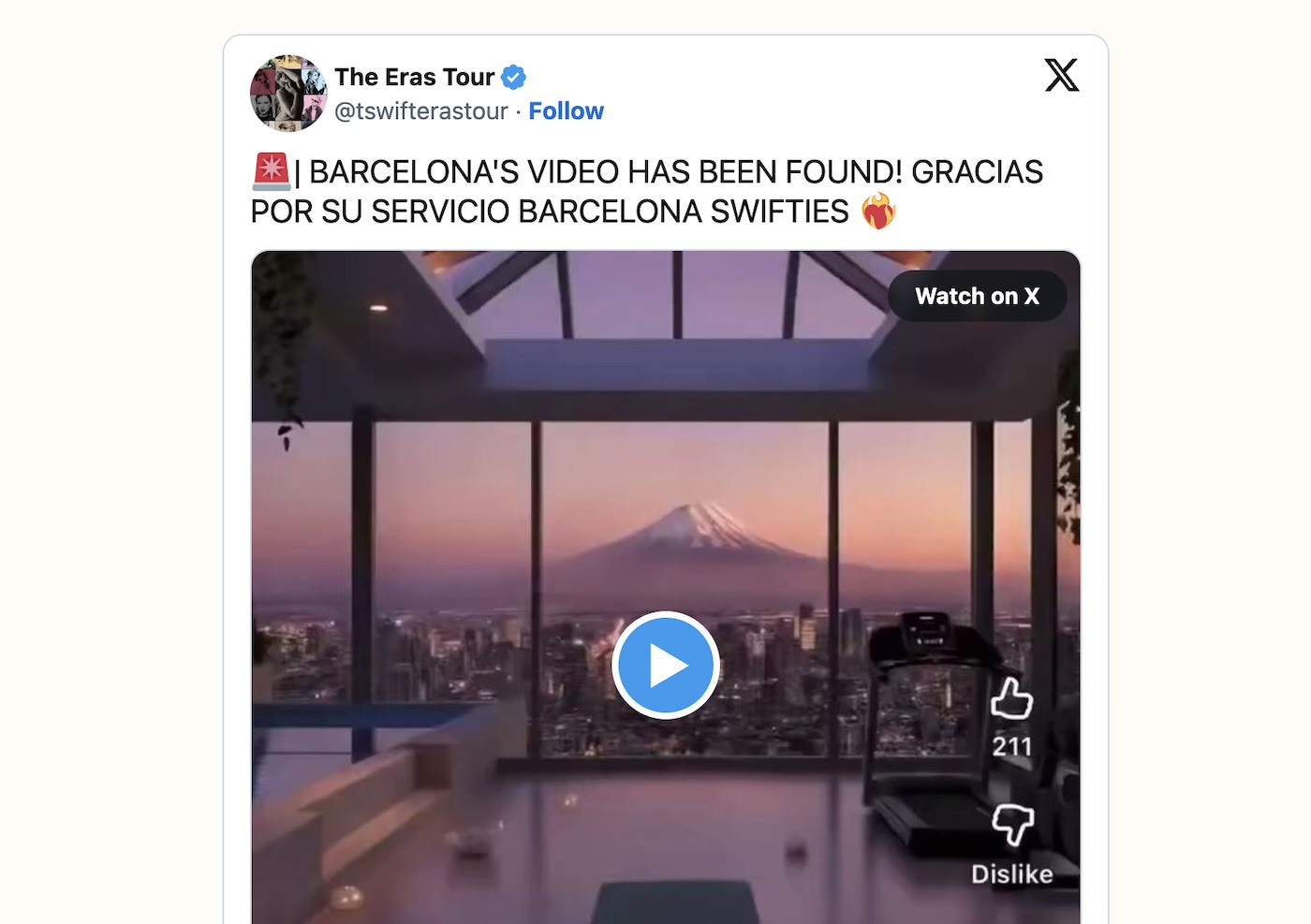Click the thumbs down dislike icon
This screenshot has height=924, width=1311.
point(1012,825)
